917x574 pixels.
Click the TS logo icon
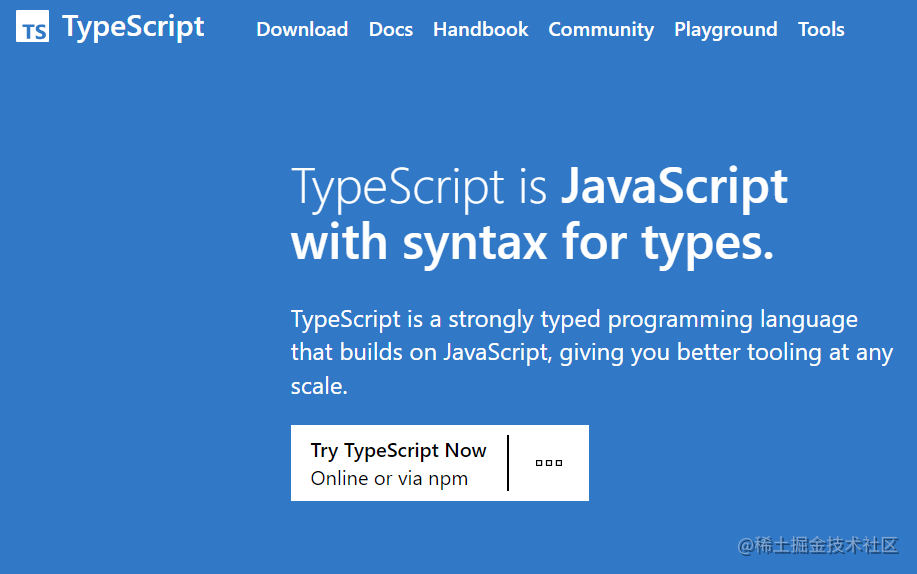pyautogui.click(x=32, y=26)
